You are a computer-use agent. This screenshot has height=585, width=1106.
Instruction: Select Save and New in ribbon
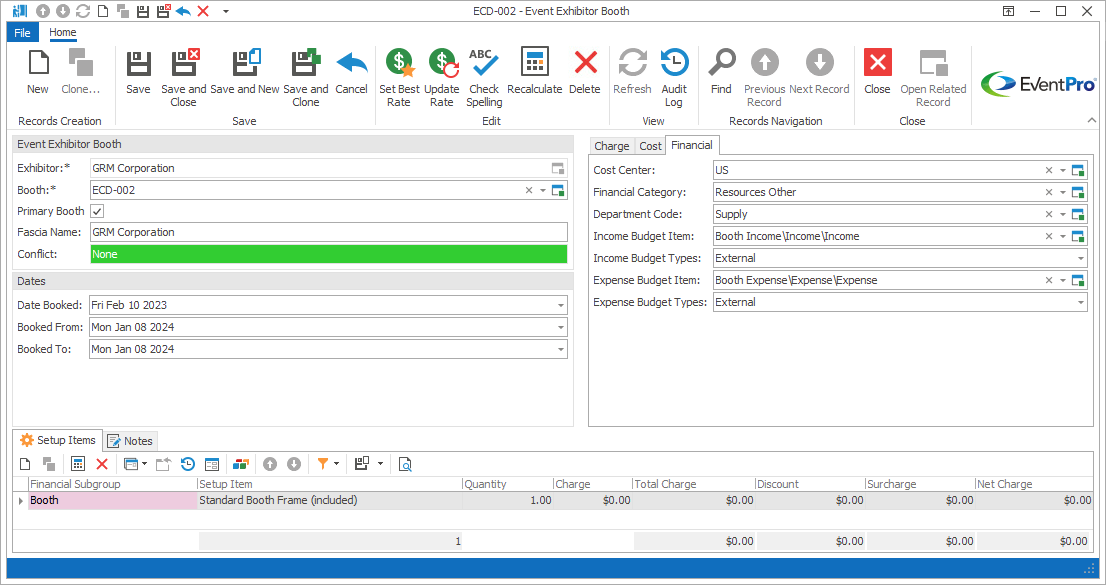[245, 71]
